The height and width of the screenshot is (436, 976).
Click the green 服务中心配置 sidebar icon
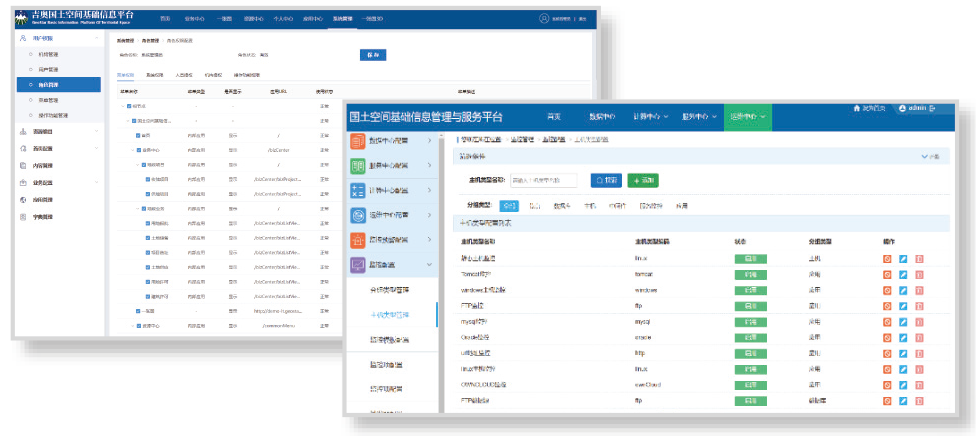pyautogui.click(x=358, y=166)
